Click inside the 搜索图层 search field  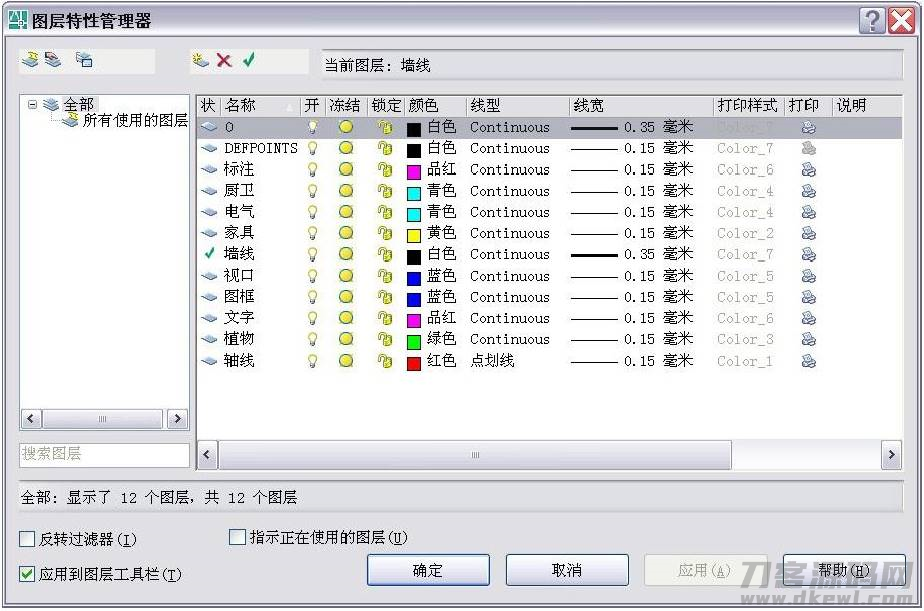[x=104, y=454]
